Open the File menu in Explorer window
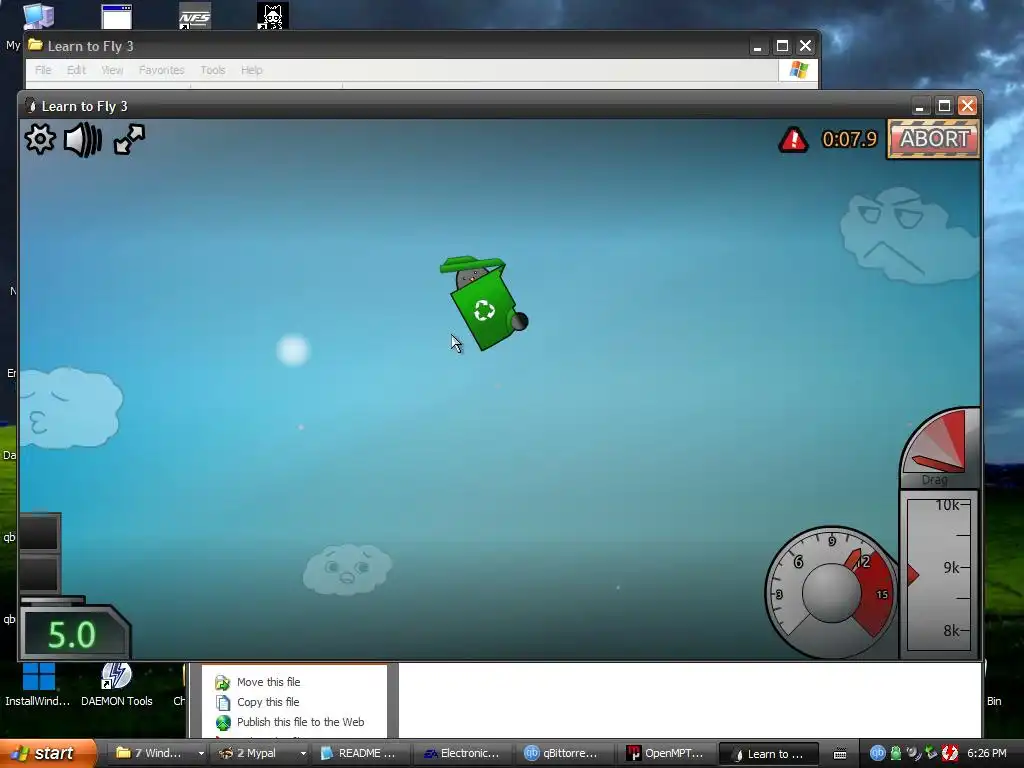 coord(43,70)
